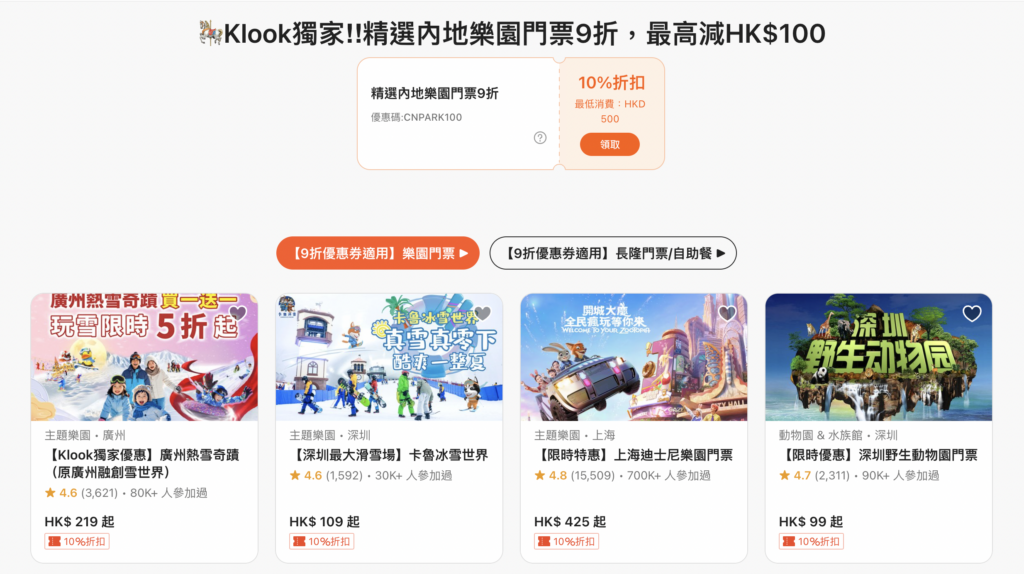This screenshot has height=574, width=1024.
Task: Toggle heart on 卡魯冰雪世界 card
Action: (483, 313)
